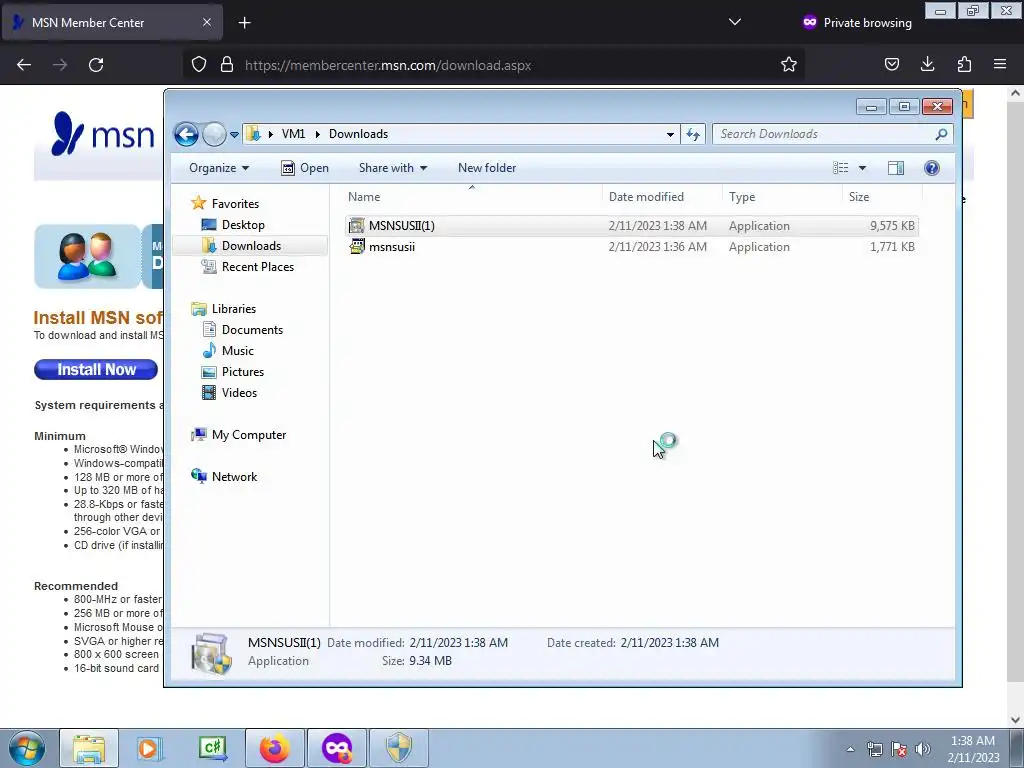The image size is (1024, 768).
Task: Click the 1,771 KB size cell
Action: point(891,247)
